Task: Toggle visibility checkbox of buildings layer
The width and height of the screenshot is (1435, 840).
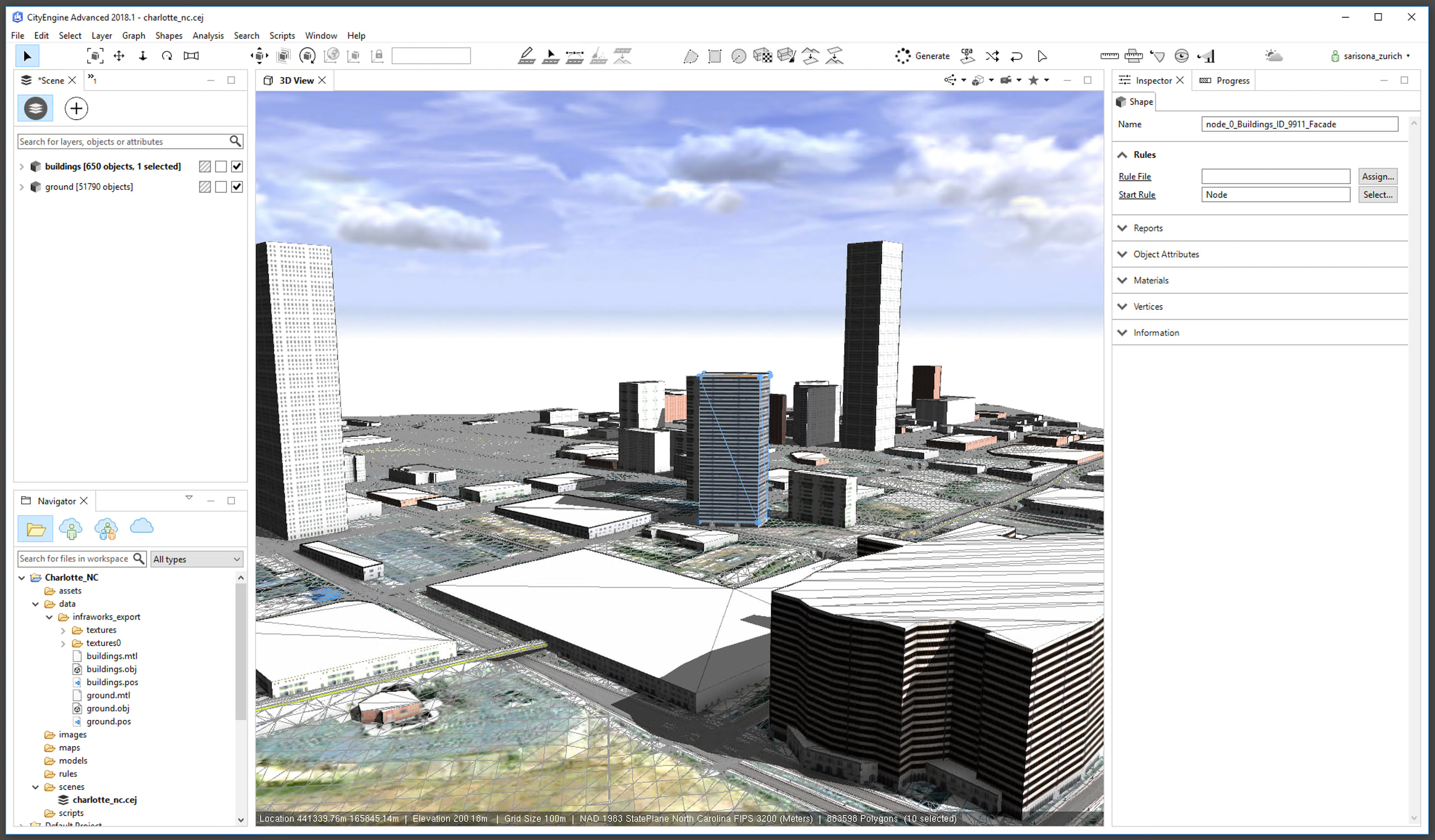Action: pos(237,166)
